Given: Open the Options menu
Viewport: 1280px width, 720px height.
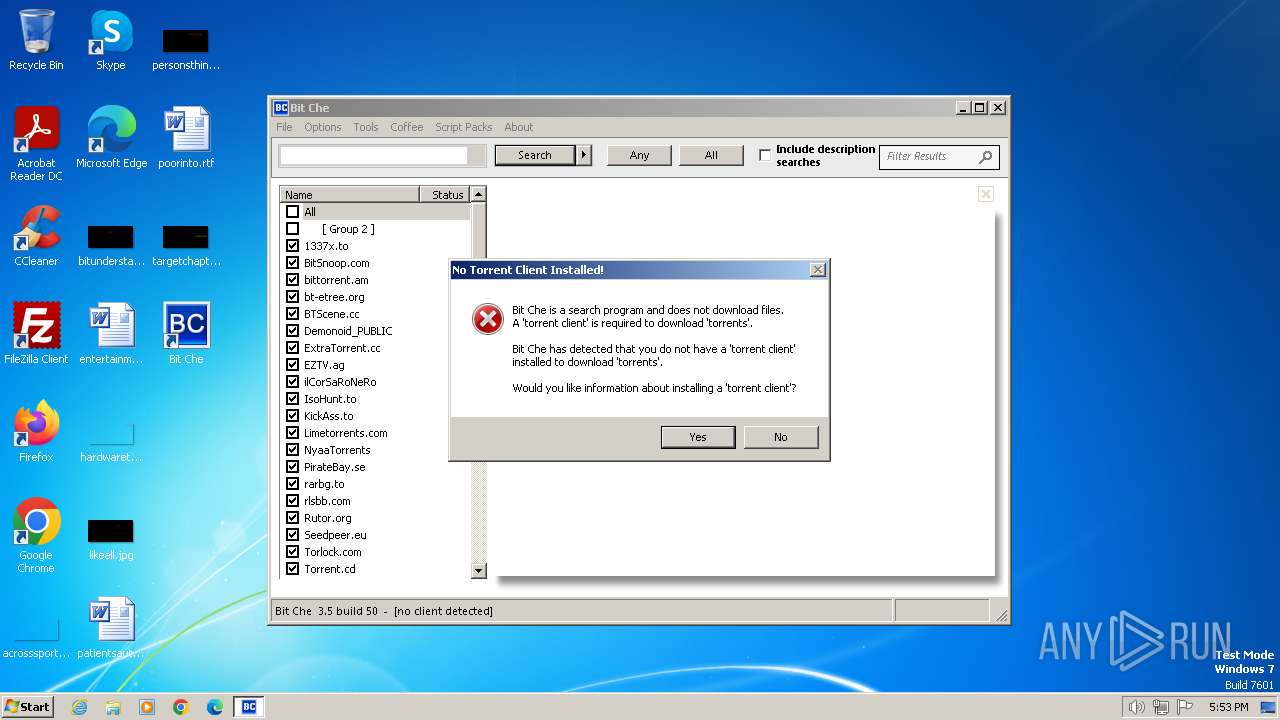Looking at the screenshot, I should point(322,127).
